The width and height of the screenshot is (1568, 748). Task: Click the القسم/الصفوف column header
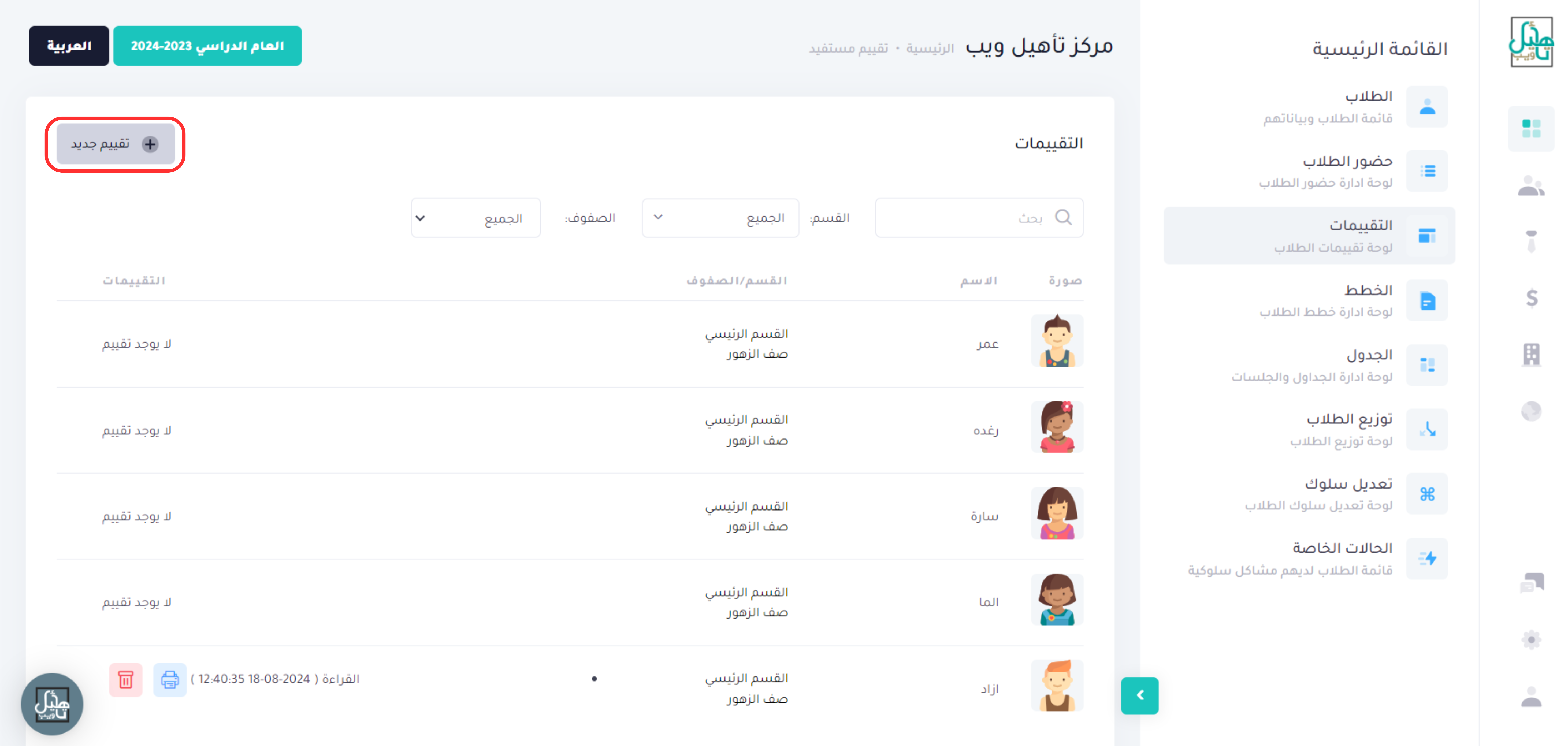737,281
